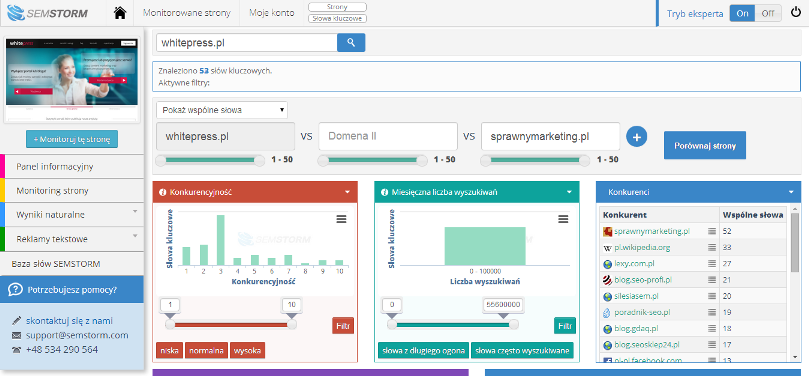Click the sprawnymarketing.pl domain field

click(x=551, y=136)
